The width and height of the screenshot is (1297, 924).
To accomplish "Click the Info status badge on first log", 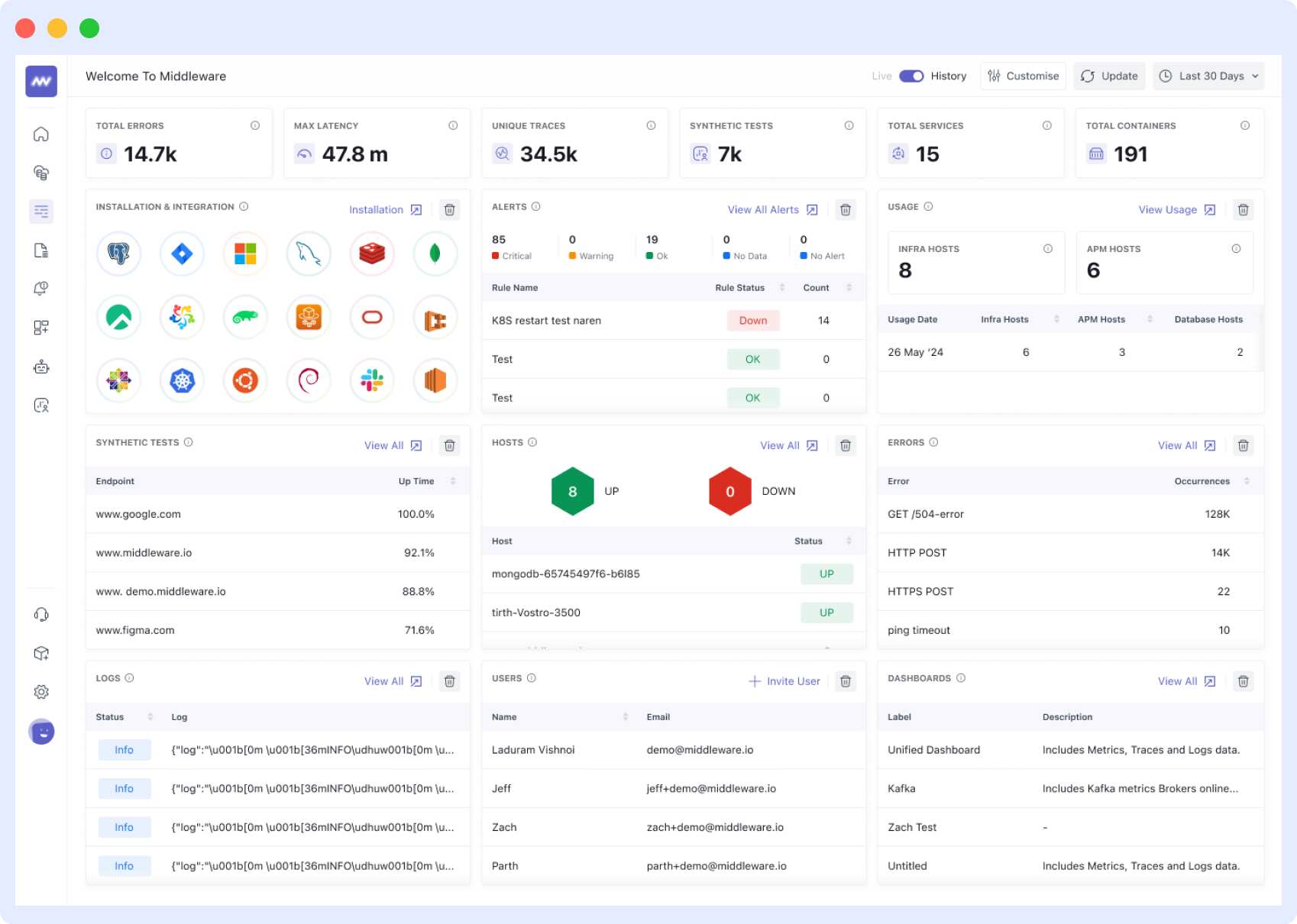I will click(x=124, y=749).
